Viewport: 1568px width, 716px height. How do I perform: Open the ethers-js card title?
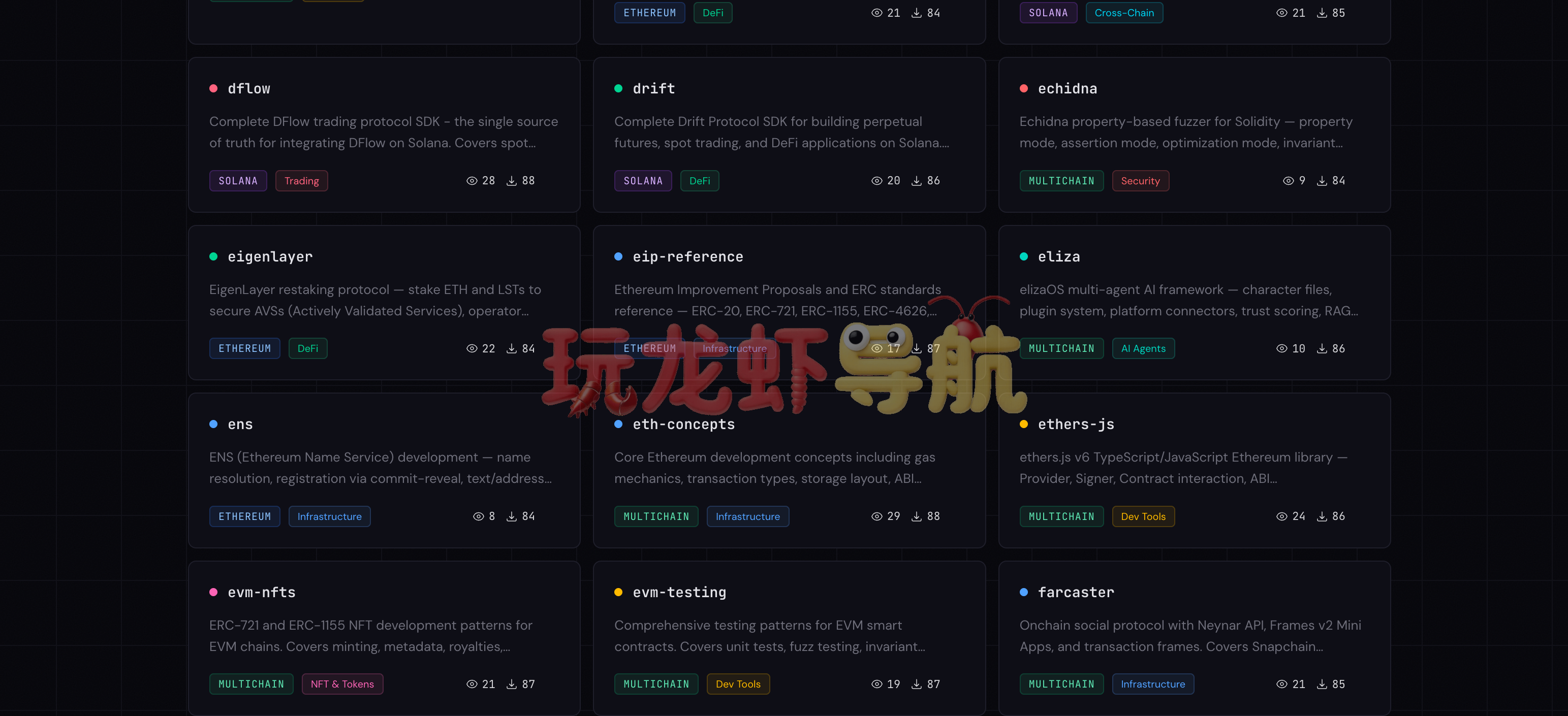point(1076,425)
